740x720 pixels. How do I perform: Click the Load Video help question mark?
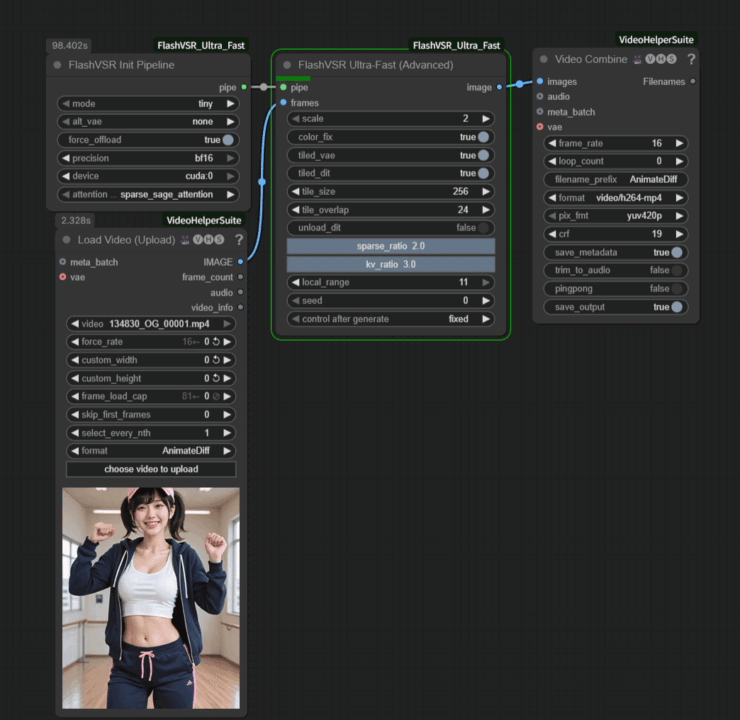click(x=239, y=240)
